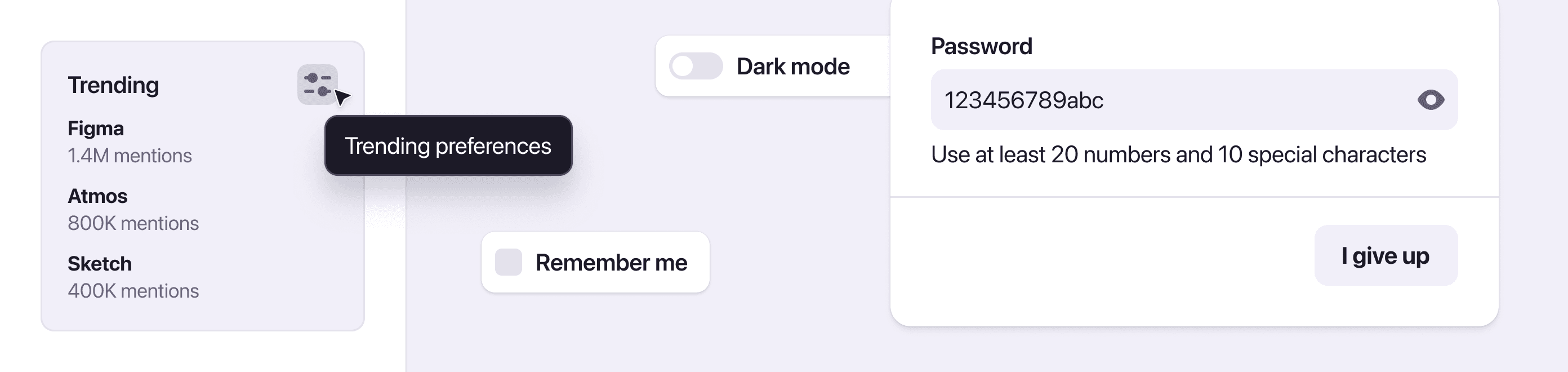The image size is (1568, 372).
Task: Toggle the Dark mode switch off
Action: coord(696,66)
